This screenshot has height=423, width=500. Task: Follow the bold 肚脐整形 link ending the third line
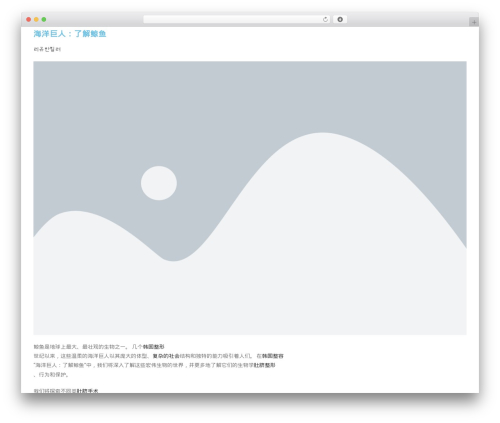[265, 365]
